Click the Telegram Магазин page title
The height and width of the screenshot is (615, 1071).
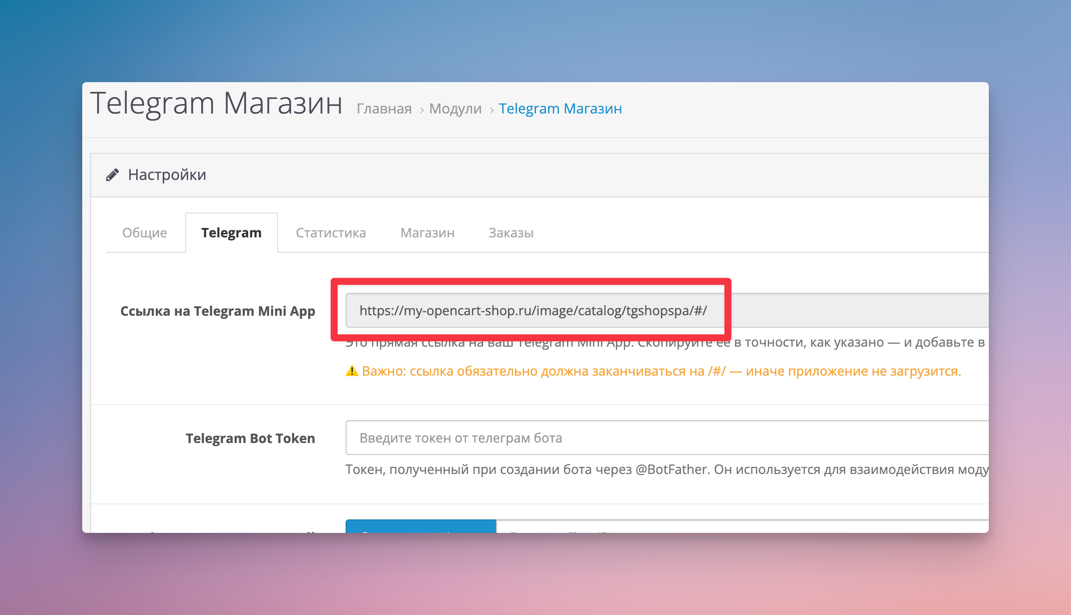[215, 103]
